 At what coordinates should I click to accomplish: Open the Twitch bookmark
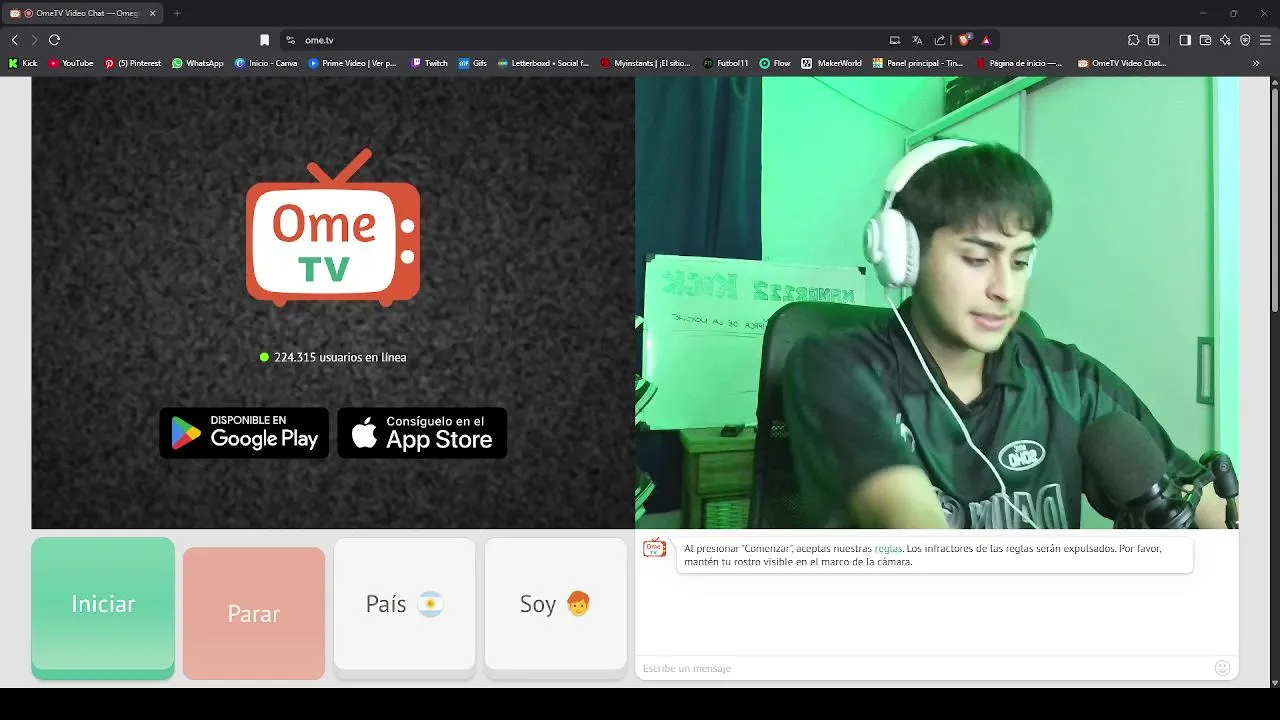[430, 63]
